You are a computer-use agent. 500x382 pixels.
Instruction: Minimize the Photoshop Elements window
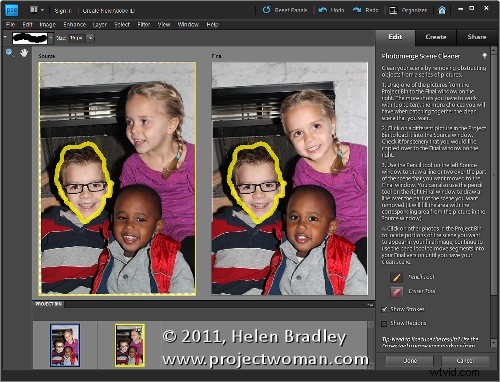pyautogui.click(x=460, y=9)
